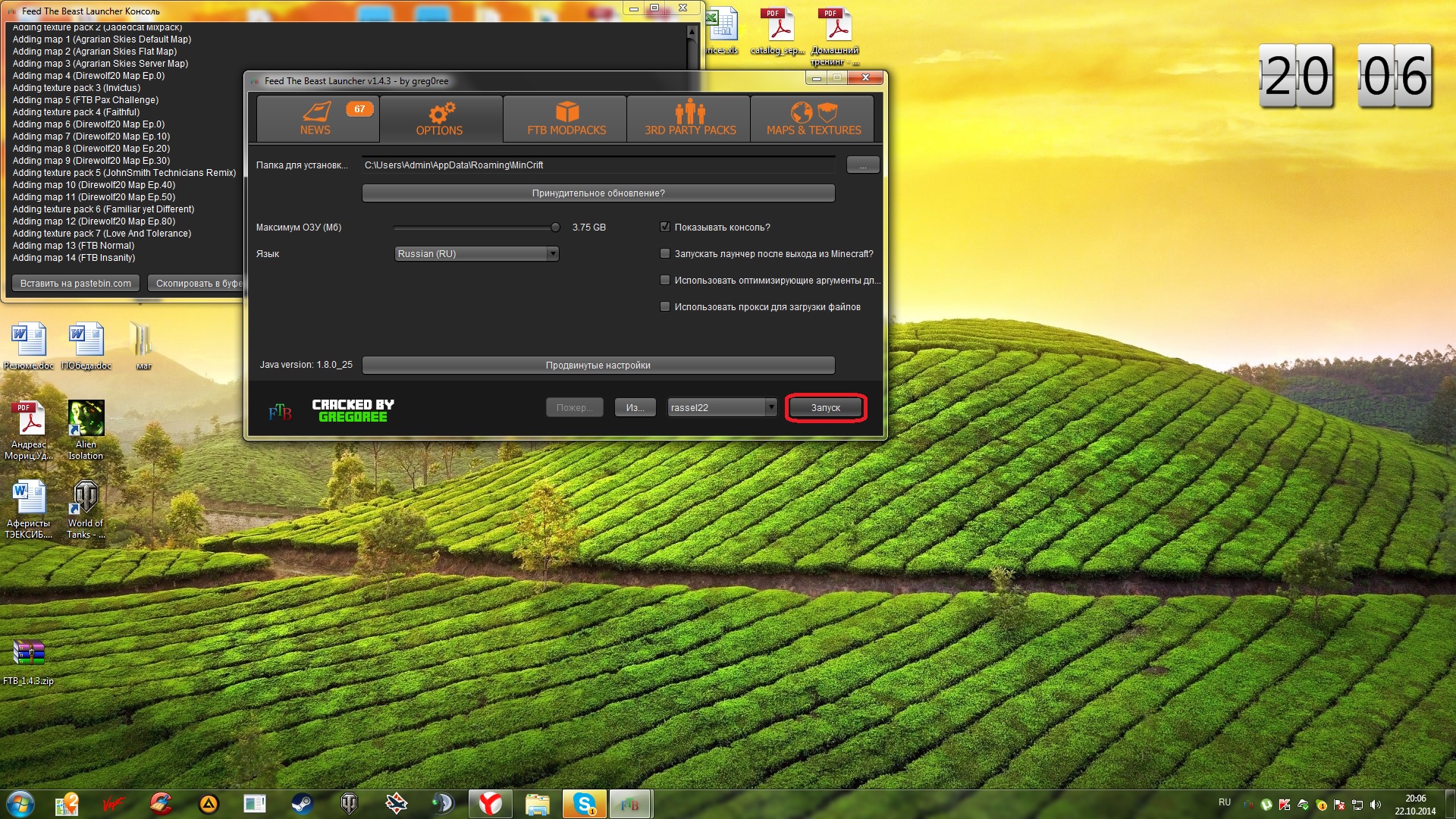Open the red Virgin-style taskbar shortcut

[114, 804]
